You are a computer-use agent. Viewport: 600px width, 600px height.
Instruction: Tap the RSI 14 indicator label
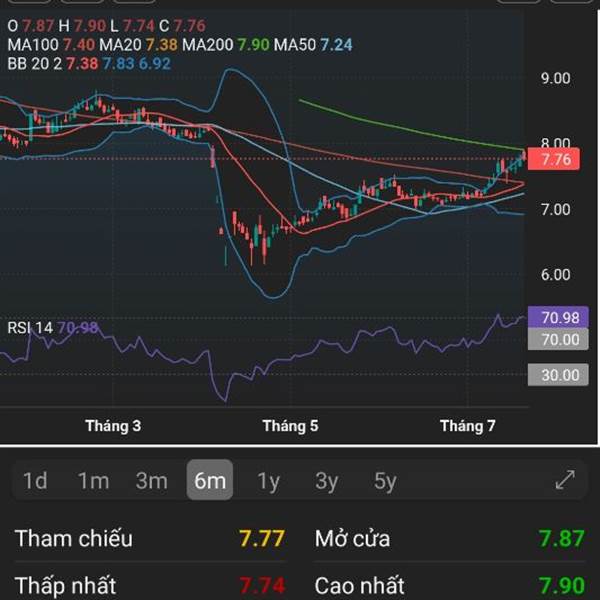30,328
